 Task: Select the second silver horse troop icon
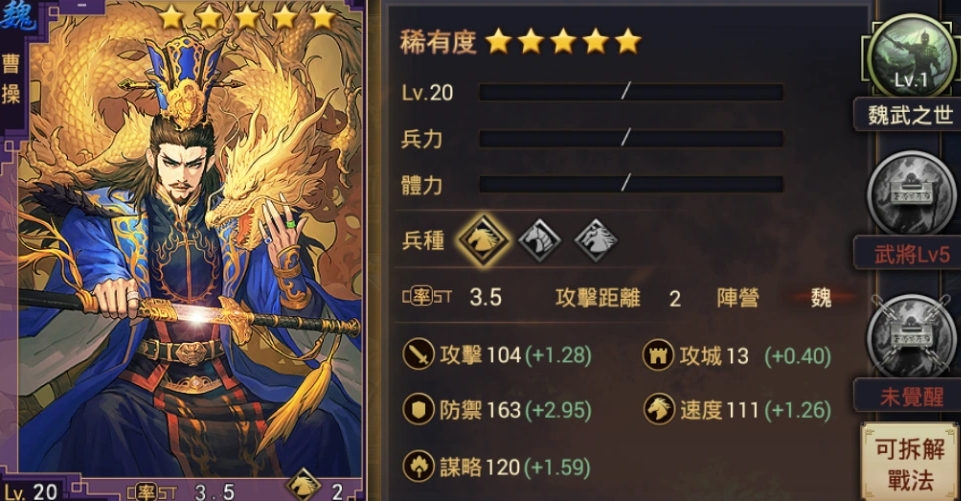click(539, 240)
